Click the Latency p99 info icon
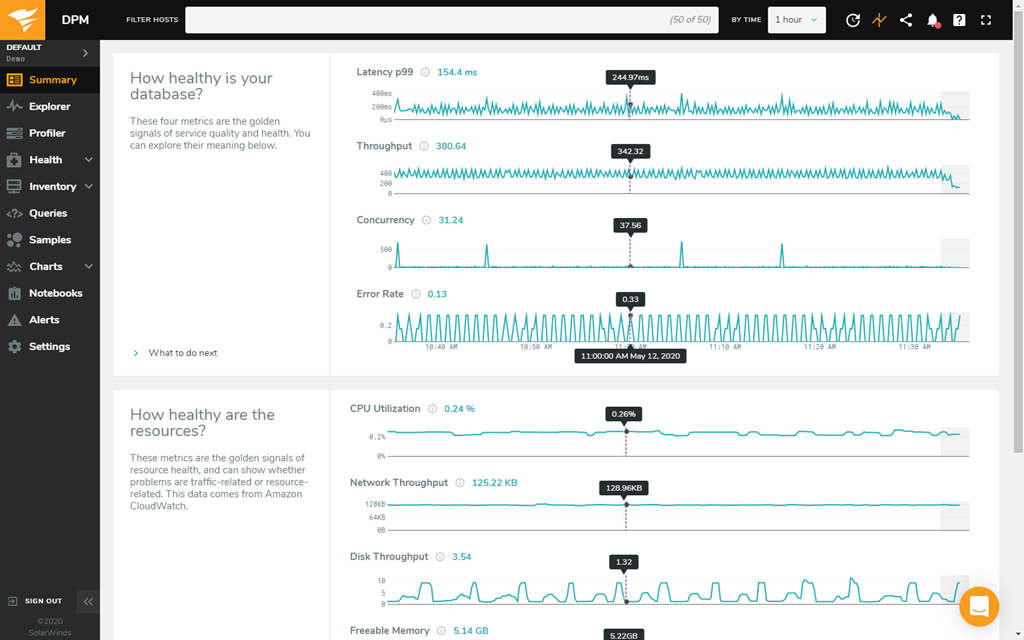1024x640 pixels. [425, 72]
